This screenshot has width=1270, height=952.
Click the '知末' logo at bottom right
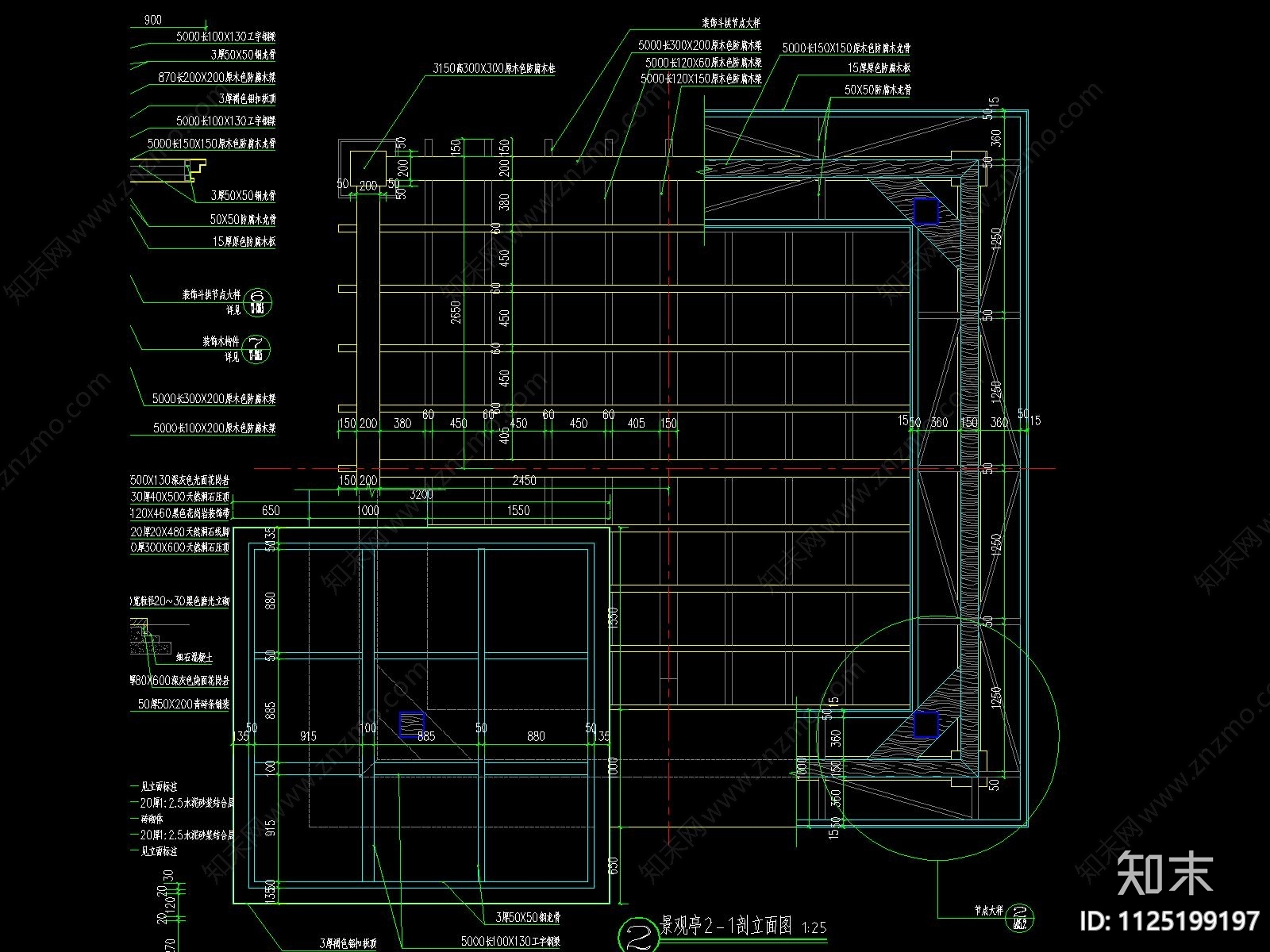pos(1166,873)
